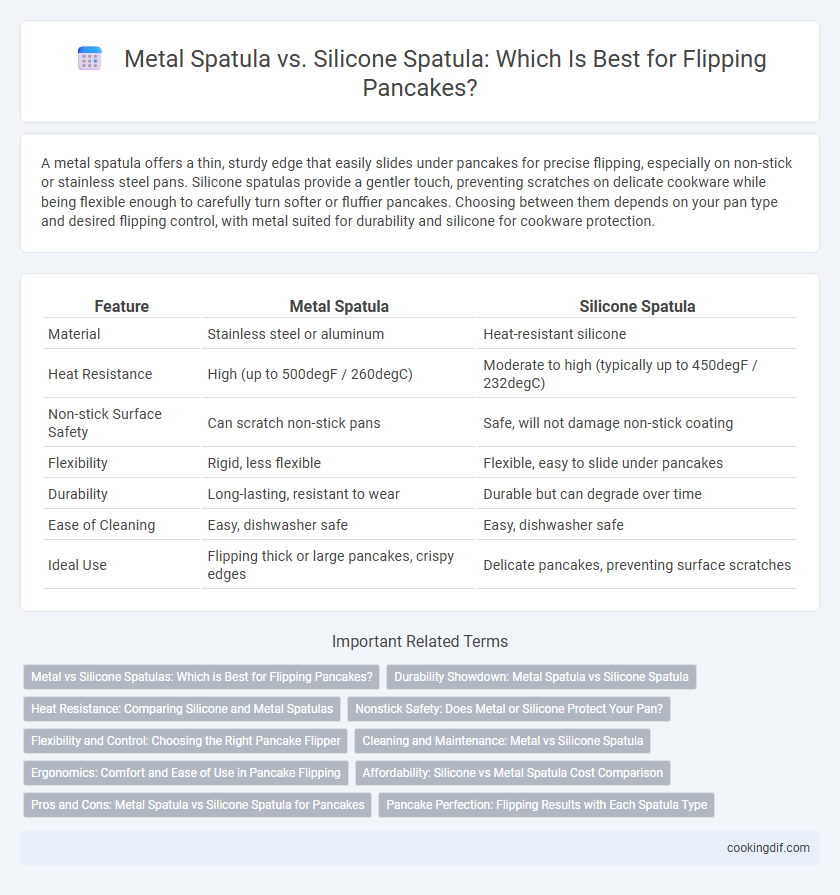
Task: Open 'Pancake Perfection: Flipping Results' tag
Action: click(547, 805)
